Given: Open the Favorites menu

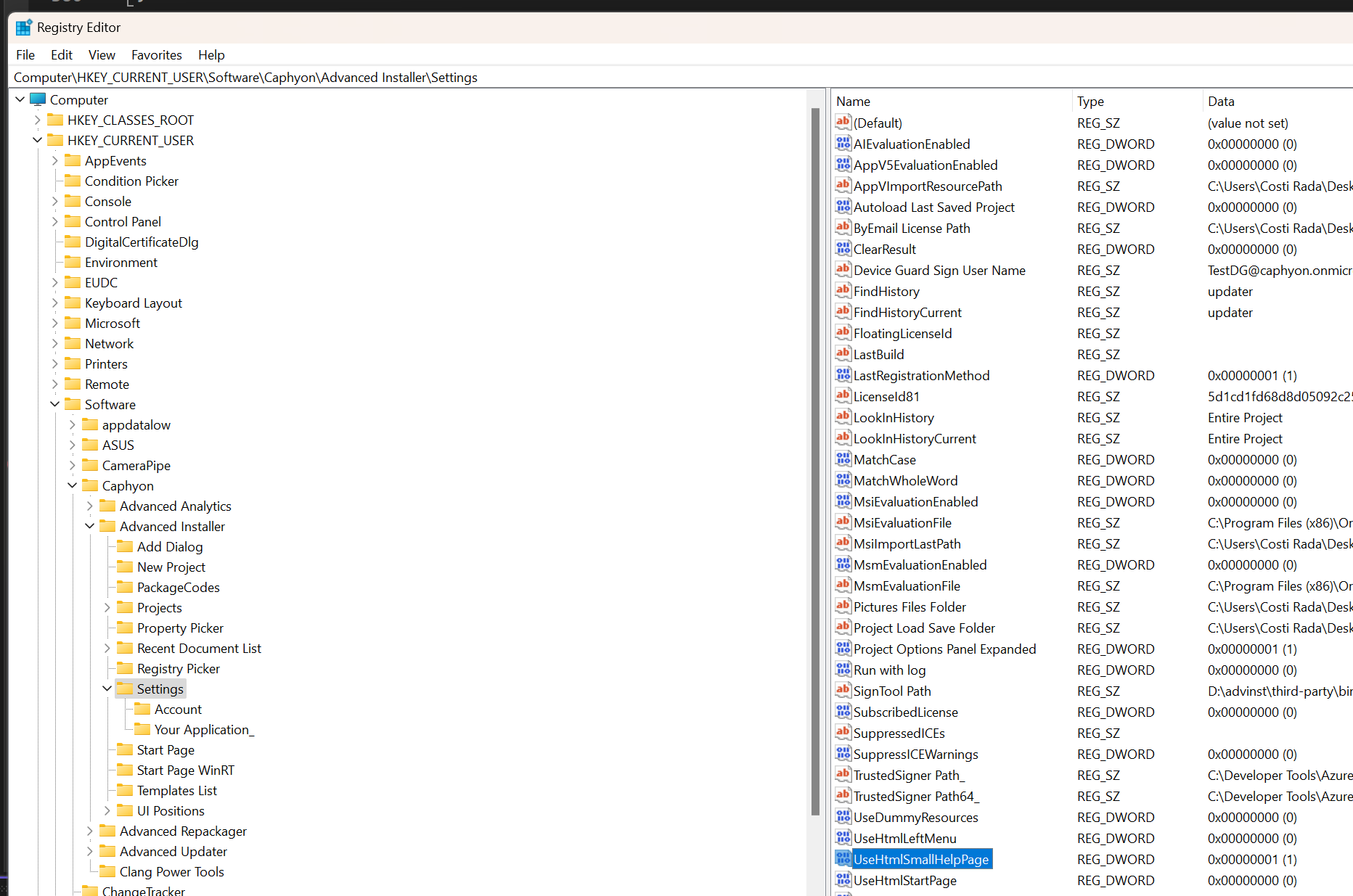Looking at the screenshot, I should [x=156, y=54].
